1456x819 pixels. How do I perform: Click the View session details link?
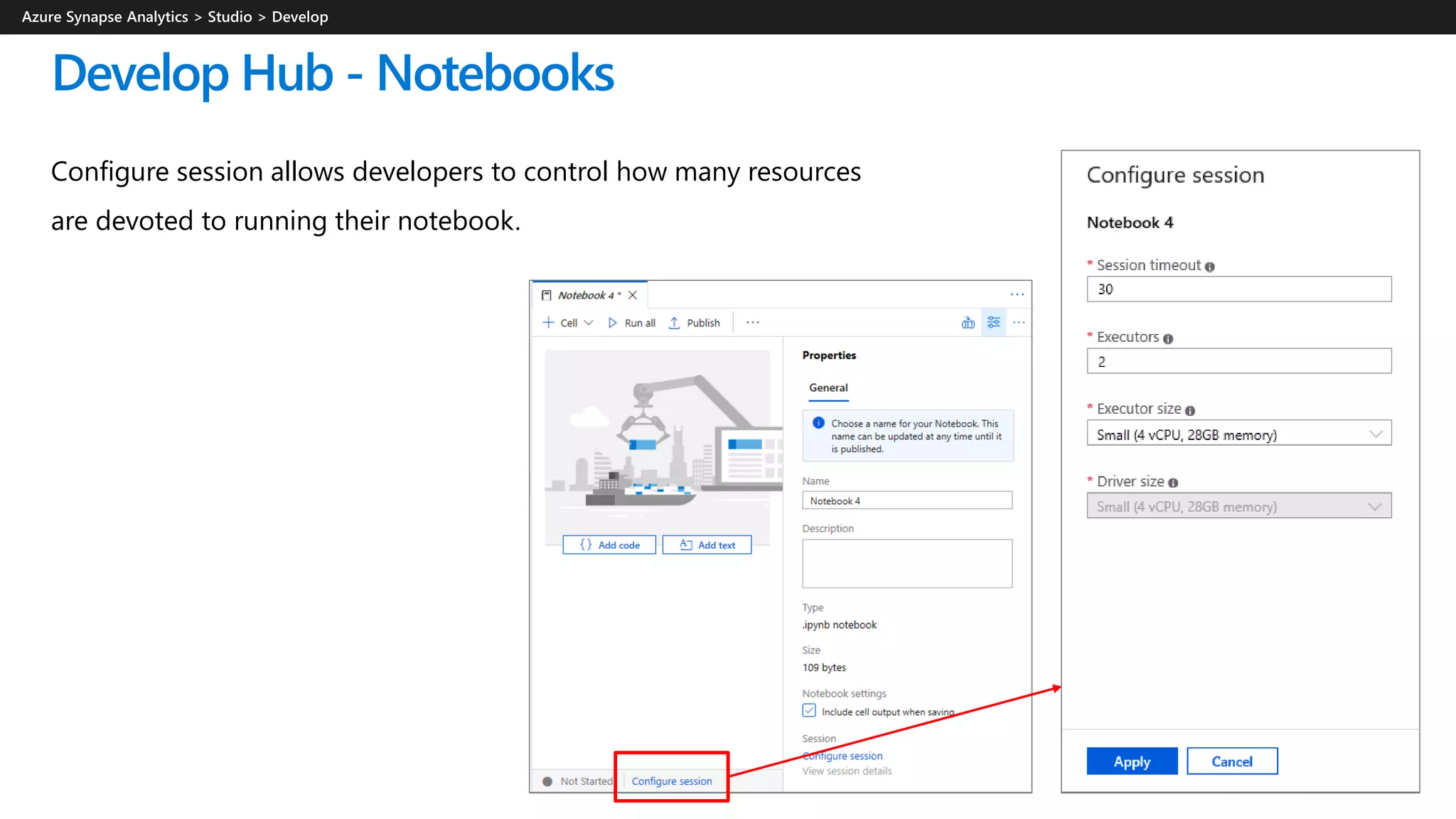[x=847, y=771]
